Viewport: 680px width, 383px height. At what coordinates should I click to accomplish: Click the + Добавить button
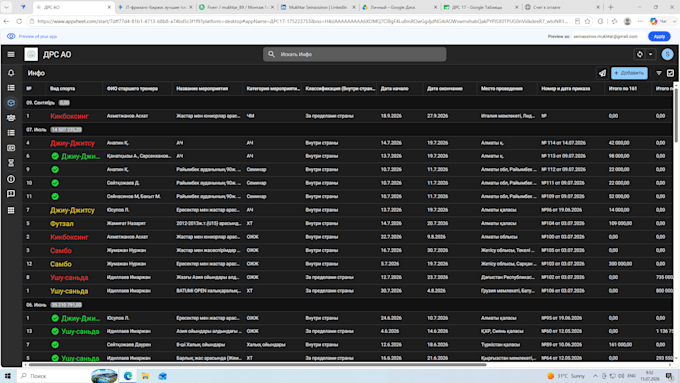pos(629,73)
